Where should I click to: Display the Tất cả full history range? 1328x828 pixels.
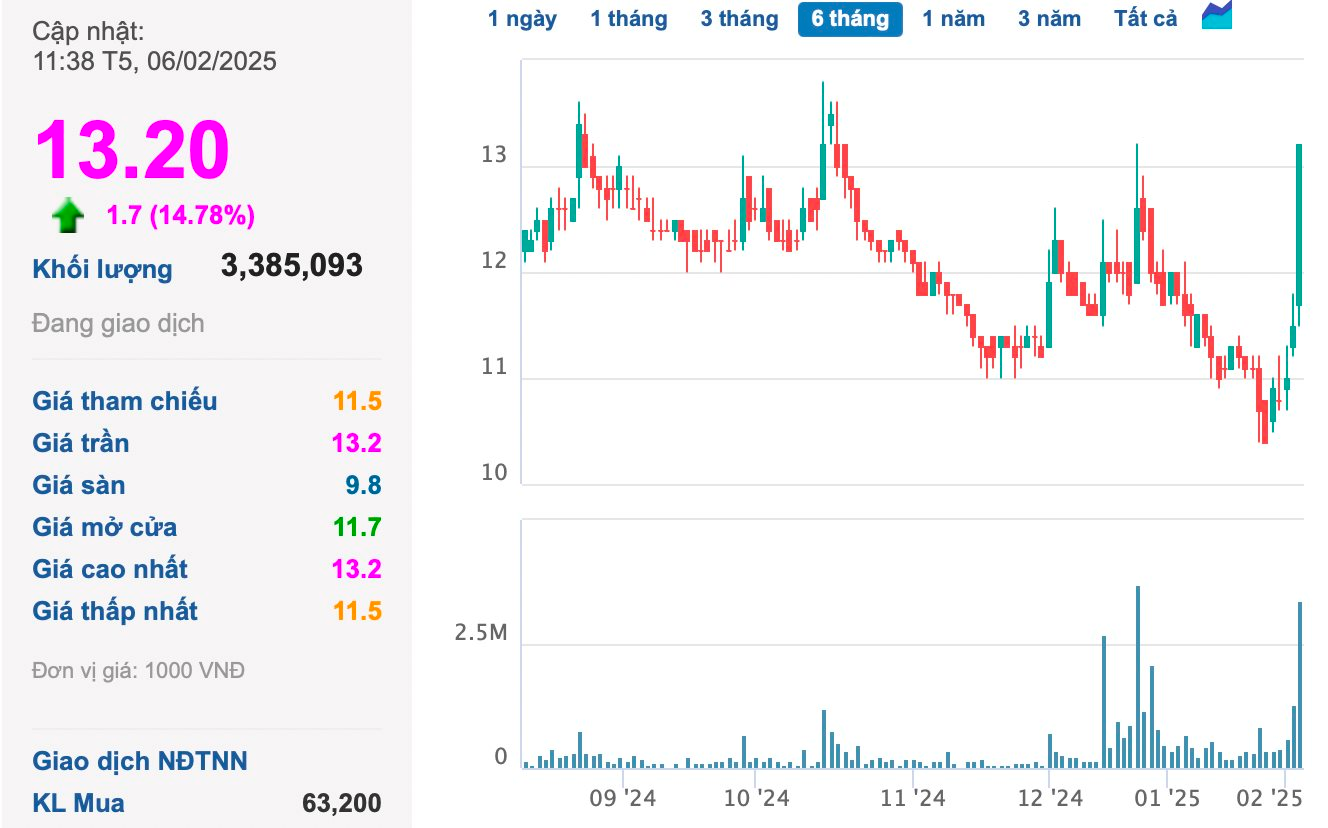(1146, 19)
